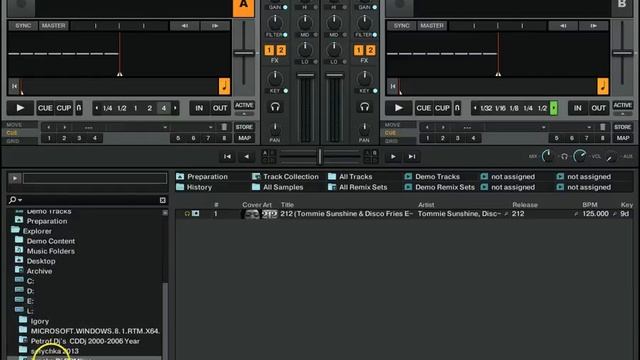Open All Remix Sets favorite
This screenshot has height=360, width=640.
pos(358,187)
